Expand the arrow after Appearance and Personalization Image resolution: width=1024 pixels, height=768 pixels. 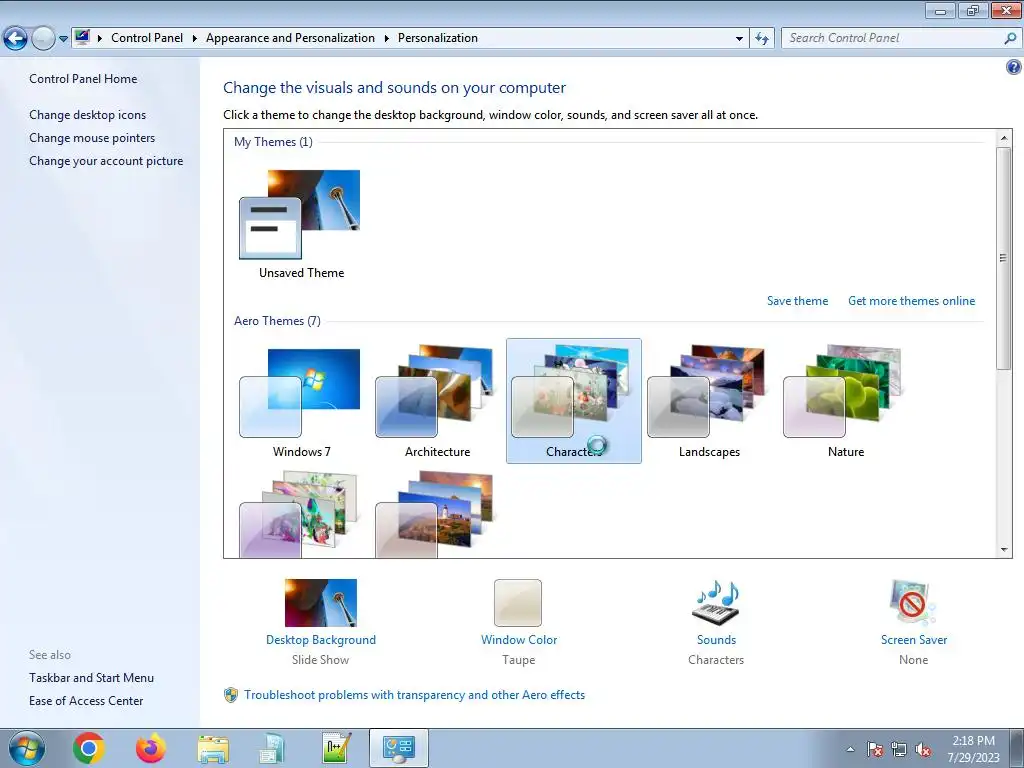(x=387, y=39)
